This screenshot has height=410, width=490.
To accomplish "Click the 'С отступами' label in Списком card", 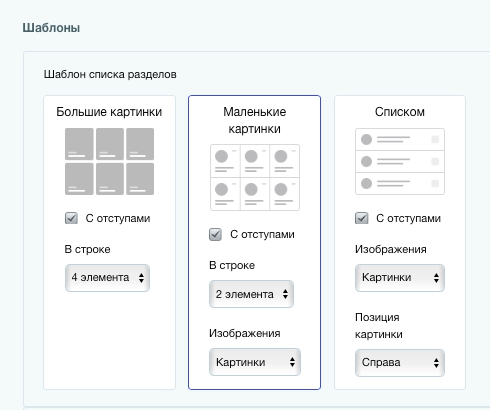I will point(408,218).
